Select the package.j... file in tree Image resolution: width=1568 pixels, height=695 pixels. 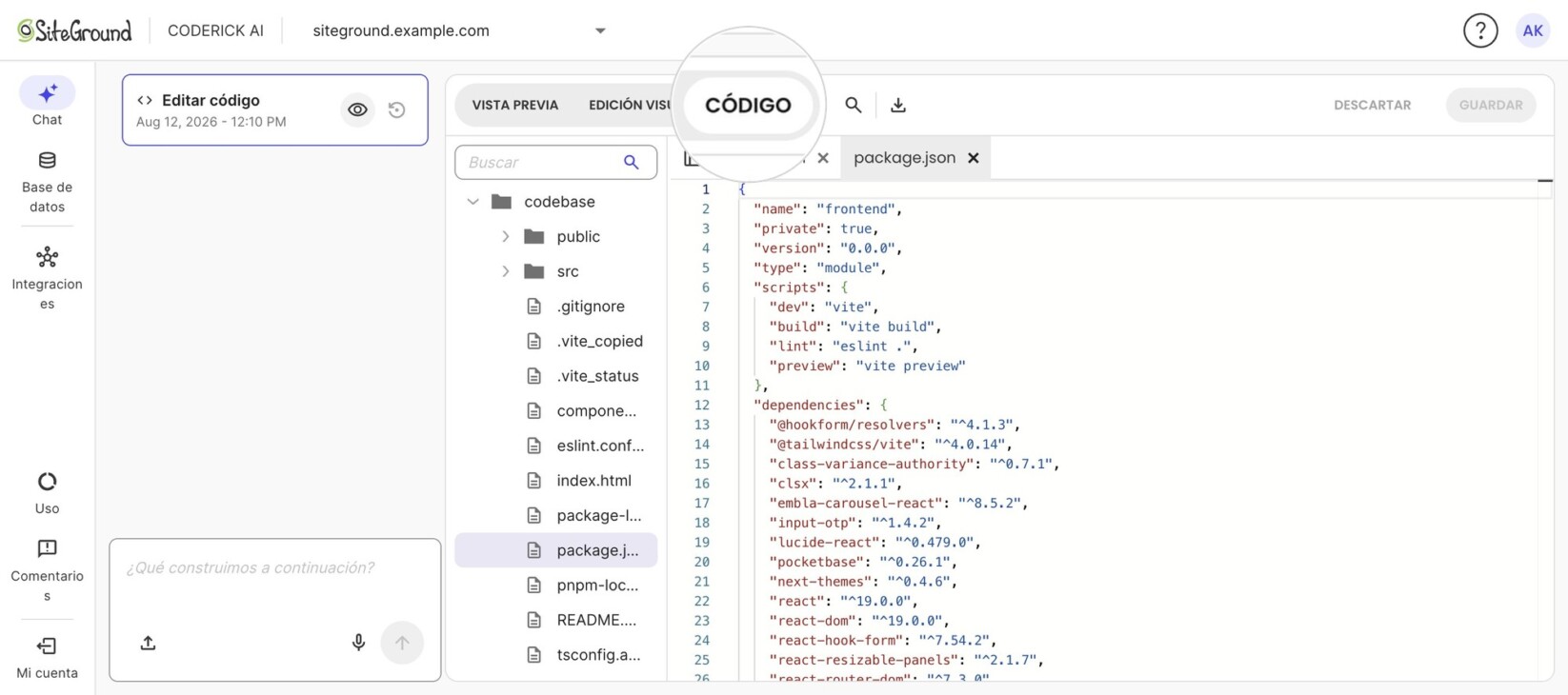[x=556, y=550]
